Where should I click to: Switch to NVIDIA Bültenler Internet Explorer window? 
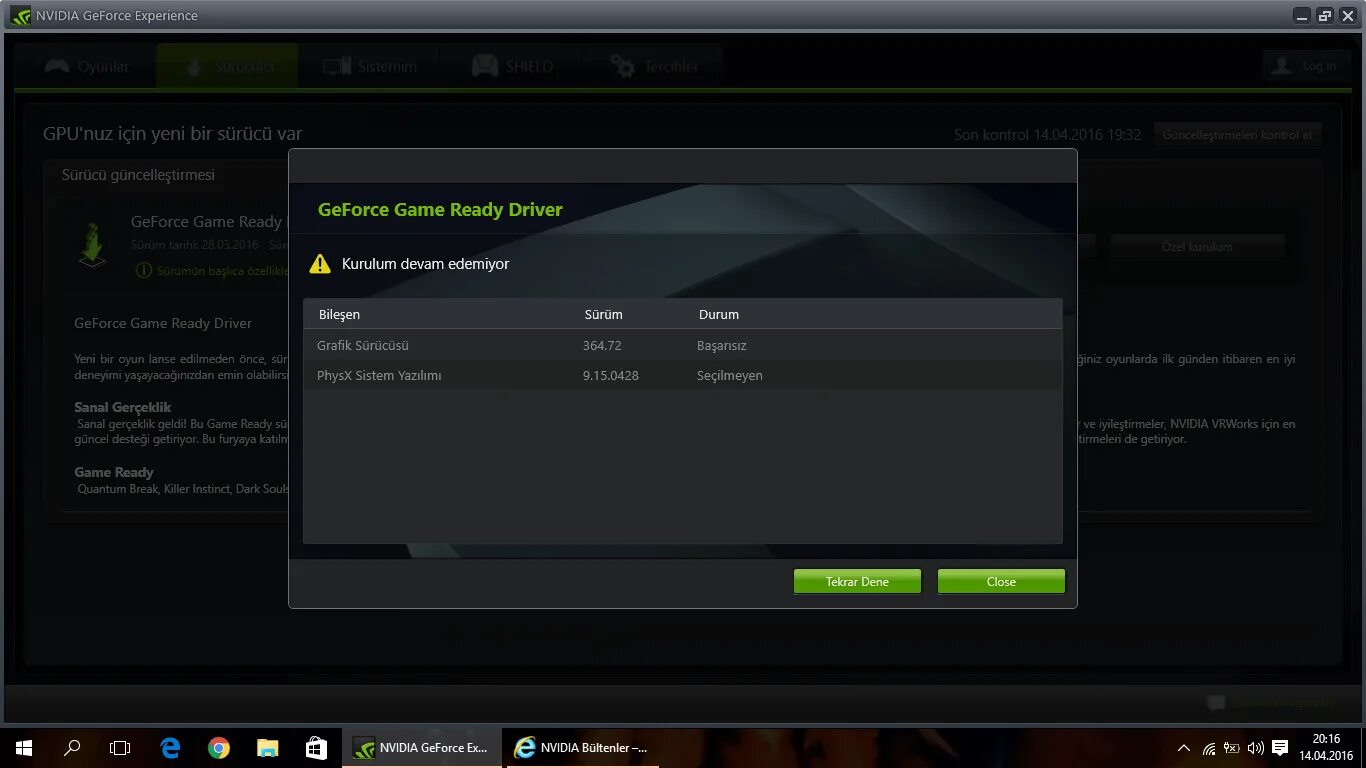click(582, 748)
